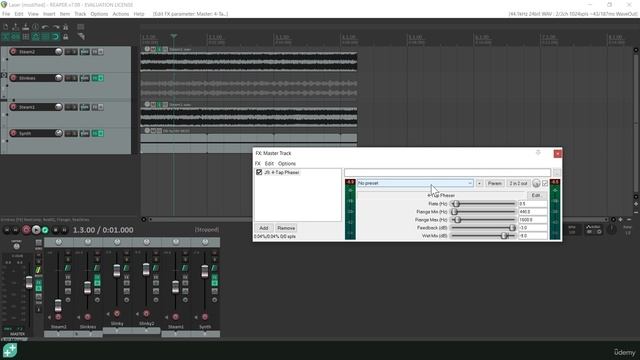Click the Wet Mix (dB) slider handle
This screenshot has height=360, width=640.
(x=504, y=236)
